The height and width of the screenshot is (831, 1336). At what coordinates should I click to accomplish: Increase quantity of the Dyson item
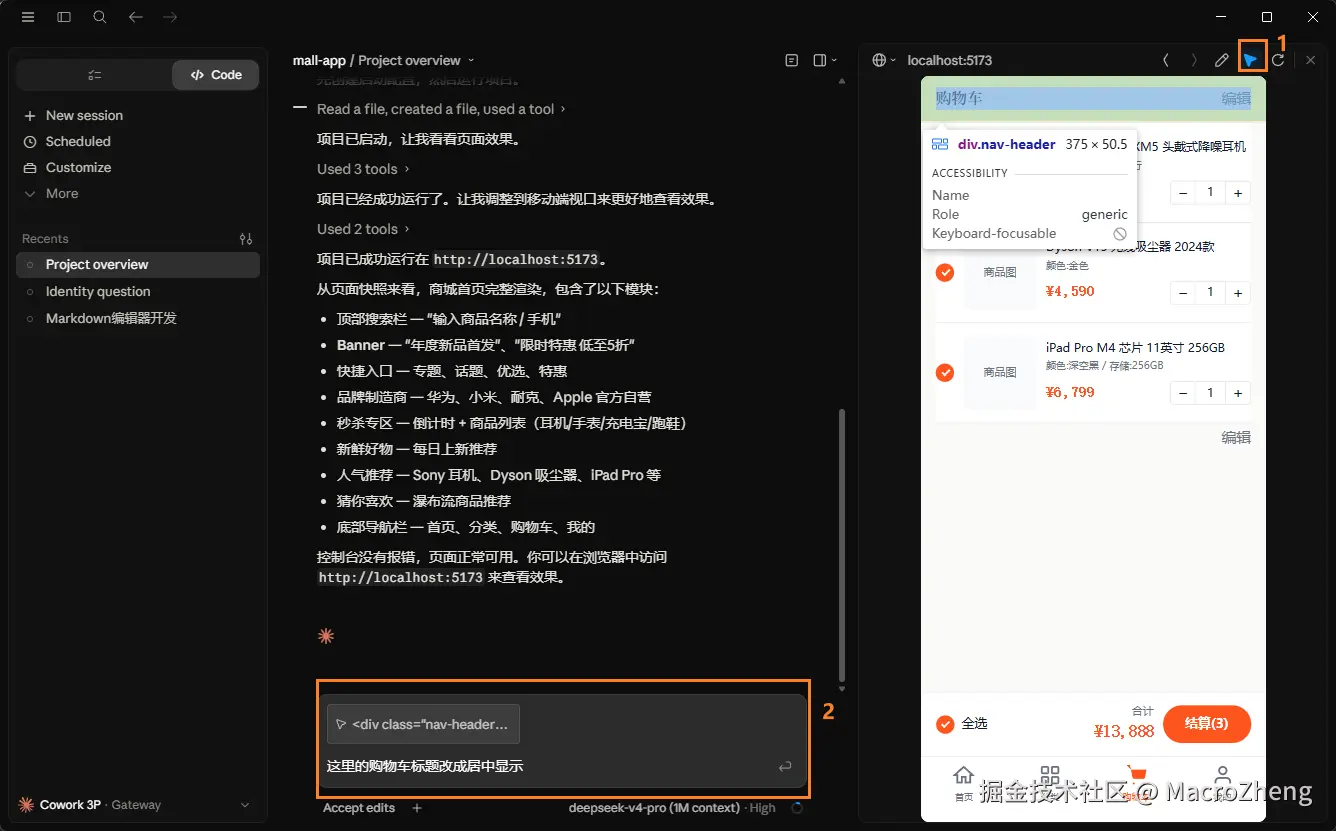click(x=1238, y=293)
